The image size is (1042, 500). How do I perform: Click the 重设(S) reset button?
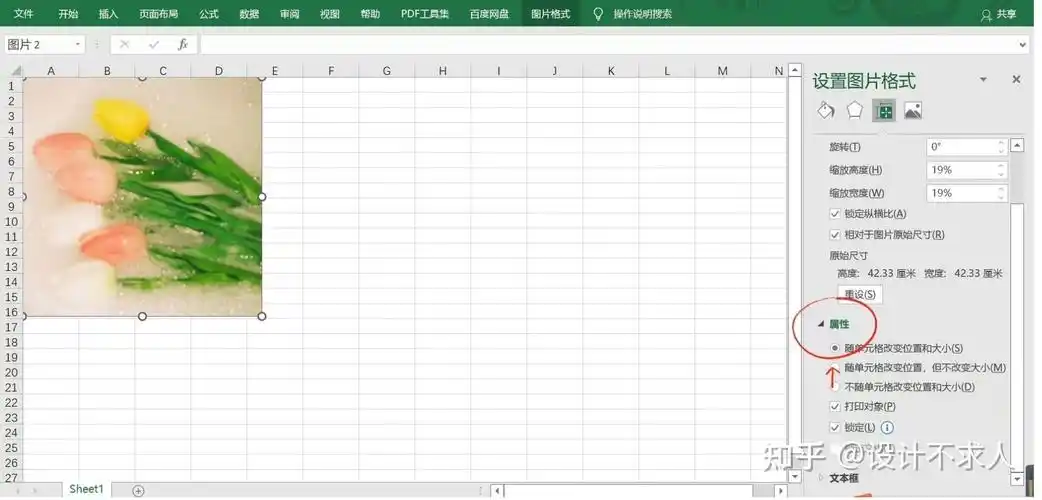click(859, 294)
